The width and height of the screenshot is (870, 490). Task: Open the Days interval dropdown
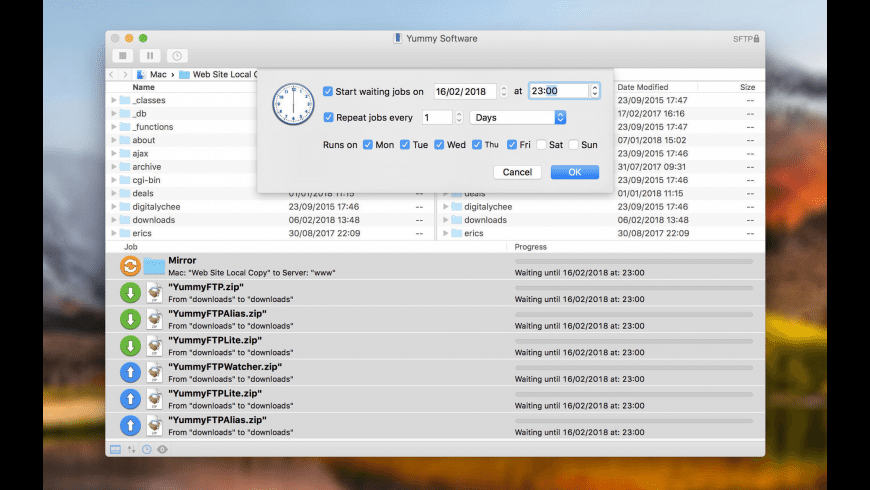coord(518,118)
